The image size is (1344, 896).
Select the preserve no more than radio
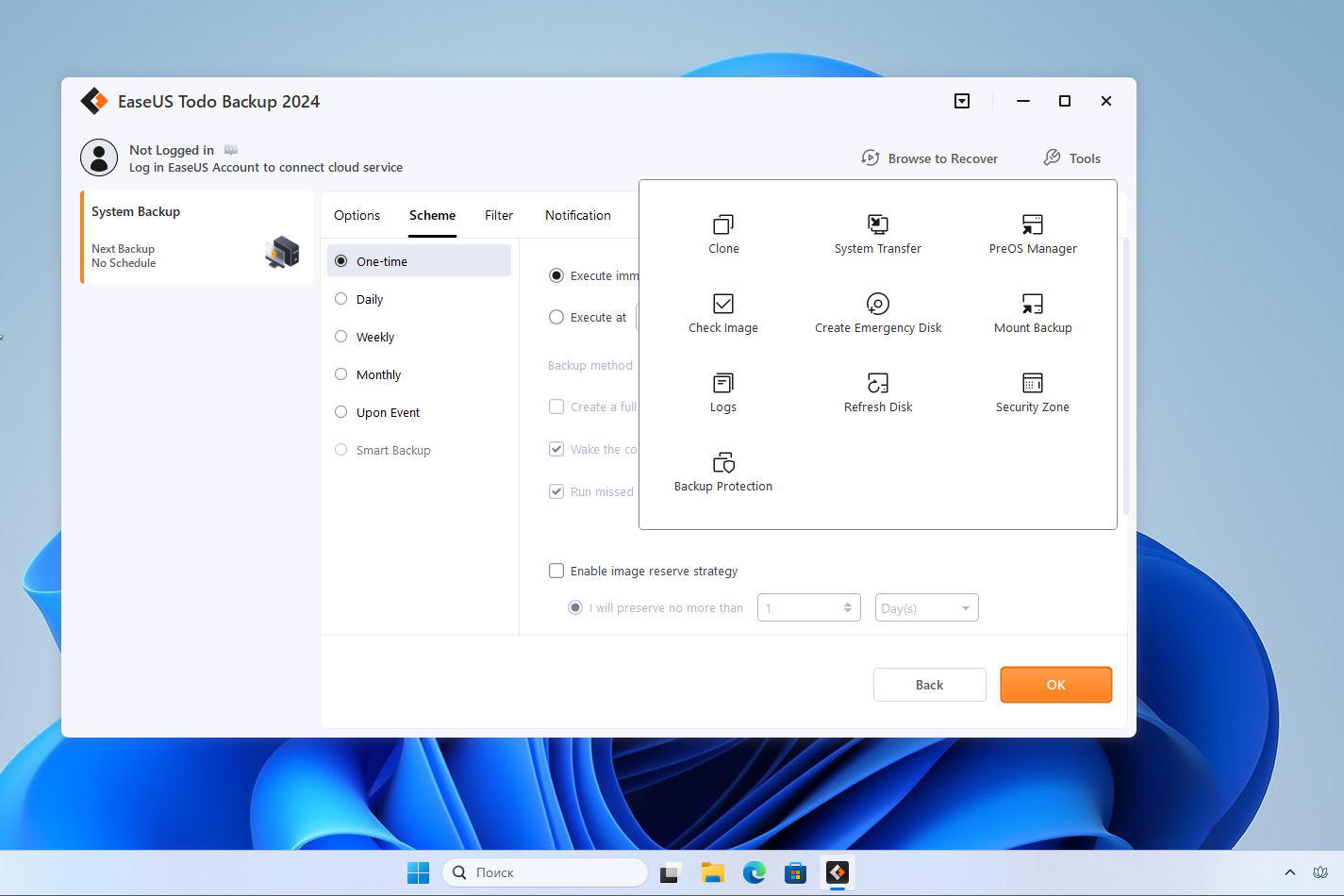[x=575, y=607]
